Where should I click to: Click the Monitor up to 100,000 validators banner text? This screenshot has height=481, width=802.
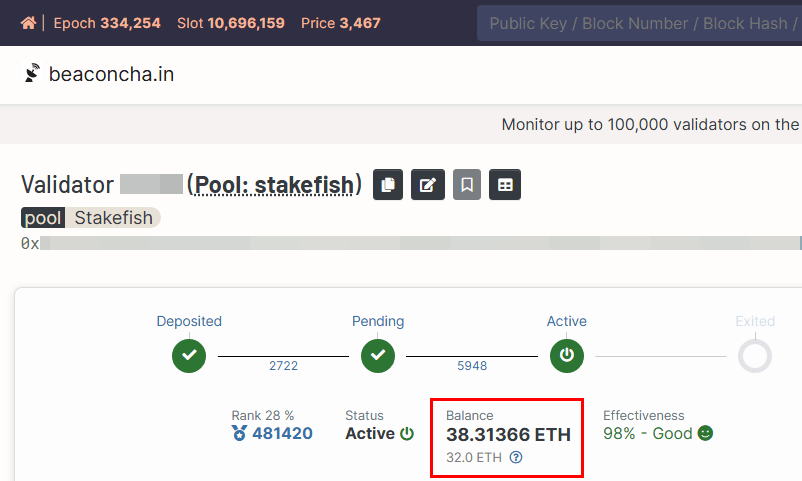[x=651, y=124]
